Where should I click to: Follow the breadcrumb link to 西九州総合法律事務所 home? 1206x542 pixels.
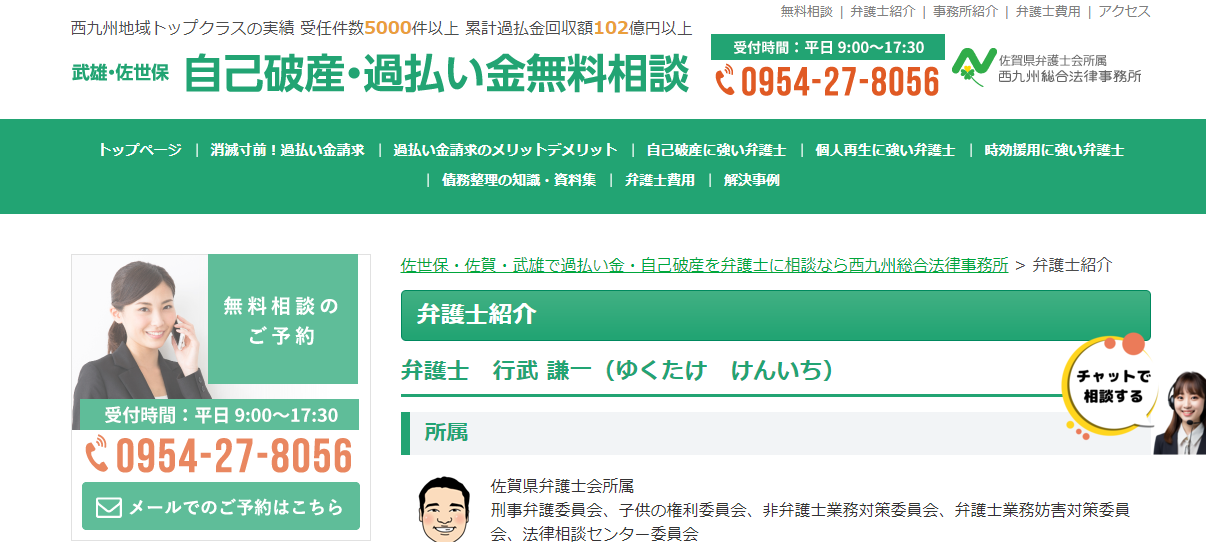pyautogui.click(x=704, y=265)
